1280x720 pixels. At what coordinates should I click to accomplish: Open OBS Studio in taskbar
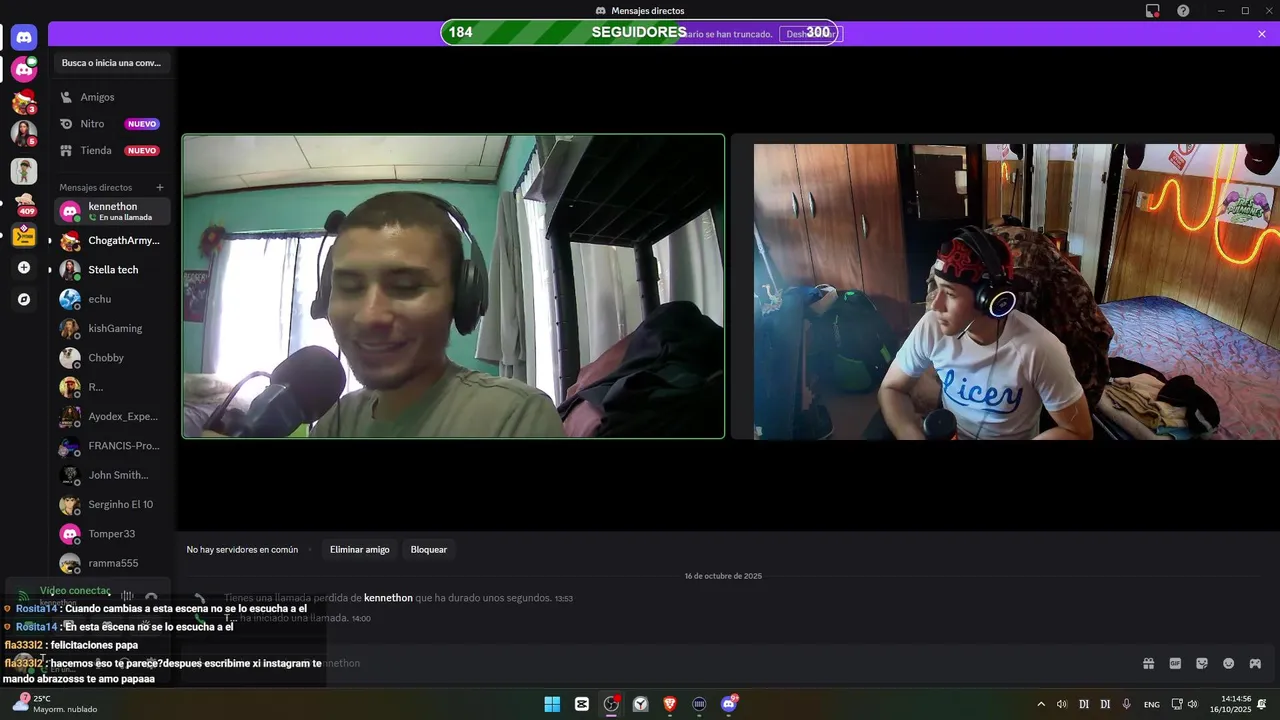(611, 704)
